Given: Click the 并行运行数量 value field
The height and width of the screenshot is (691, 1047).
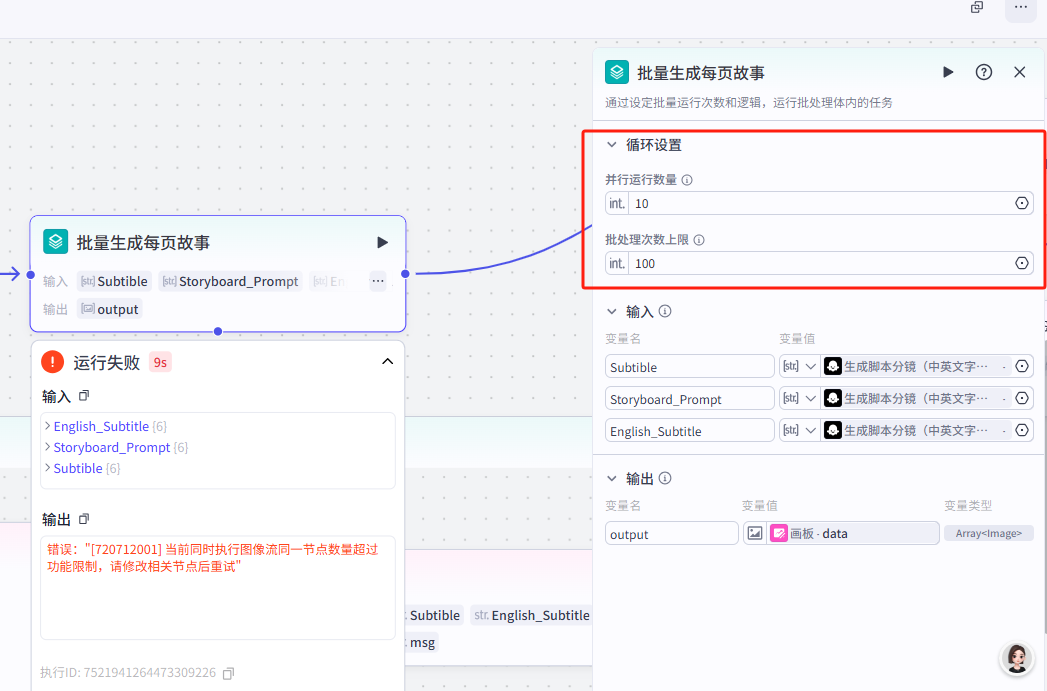Looking at the screenshot, I should [820, 203].
